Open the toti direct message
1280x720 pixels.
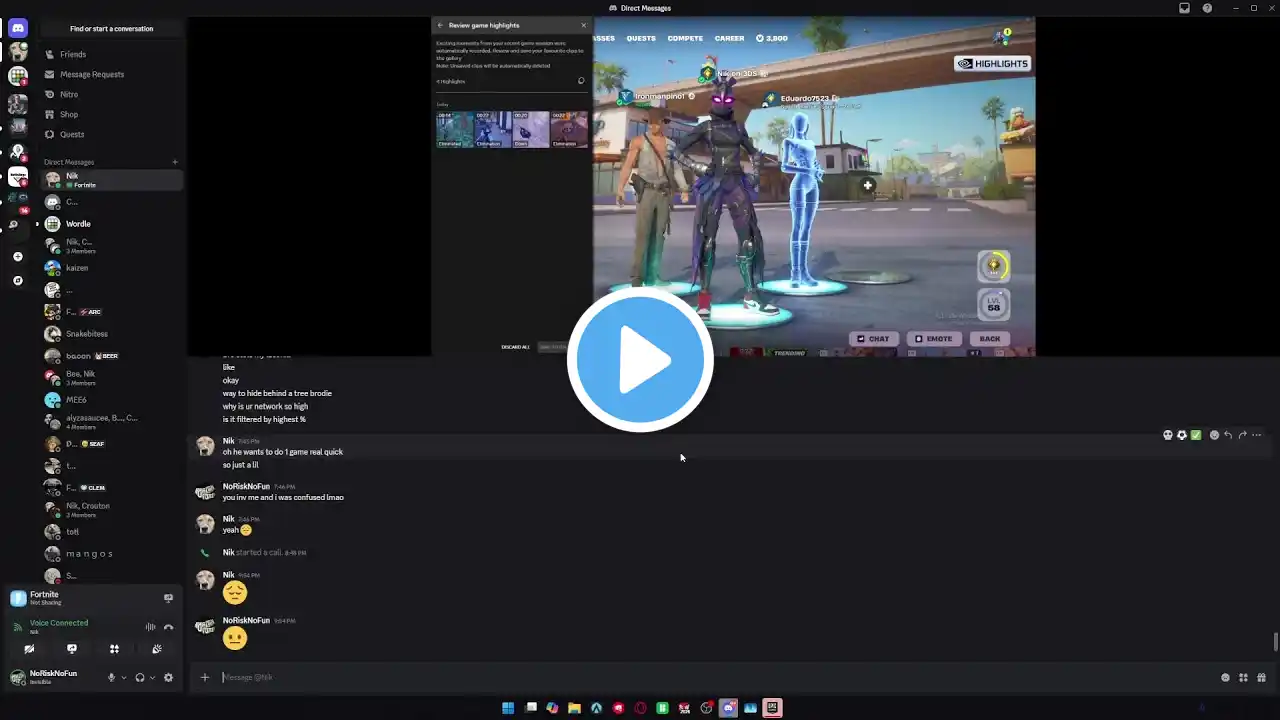click(x=112, y=532)
